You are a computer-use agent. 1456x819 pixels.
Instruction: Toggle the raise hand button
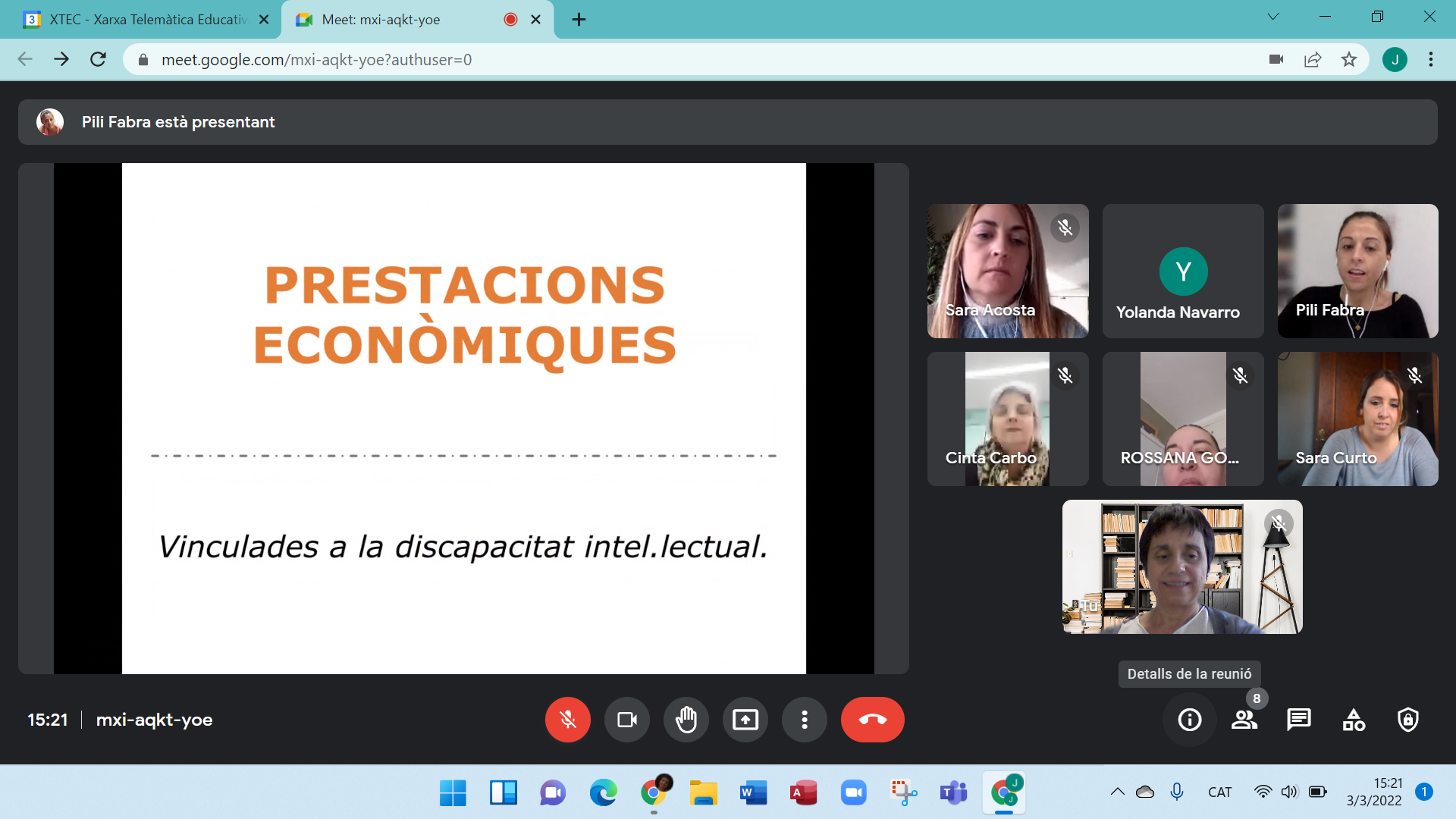click(x=686, y=719)
